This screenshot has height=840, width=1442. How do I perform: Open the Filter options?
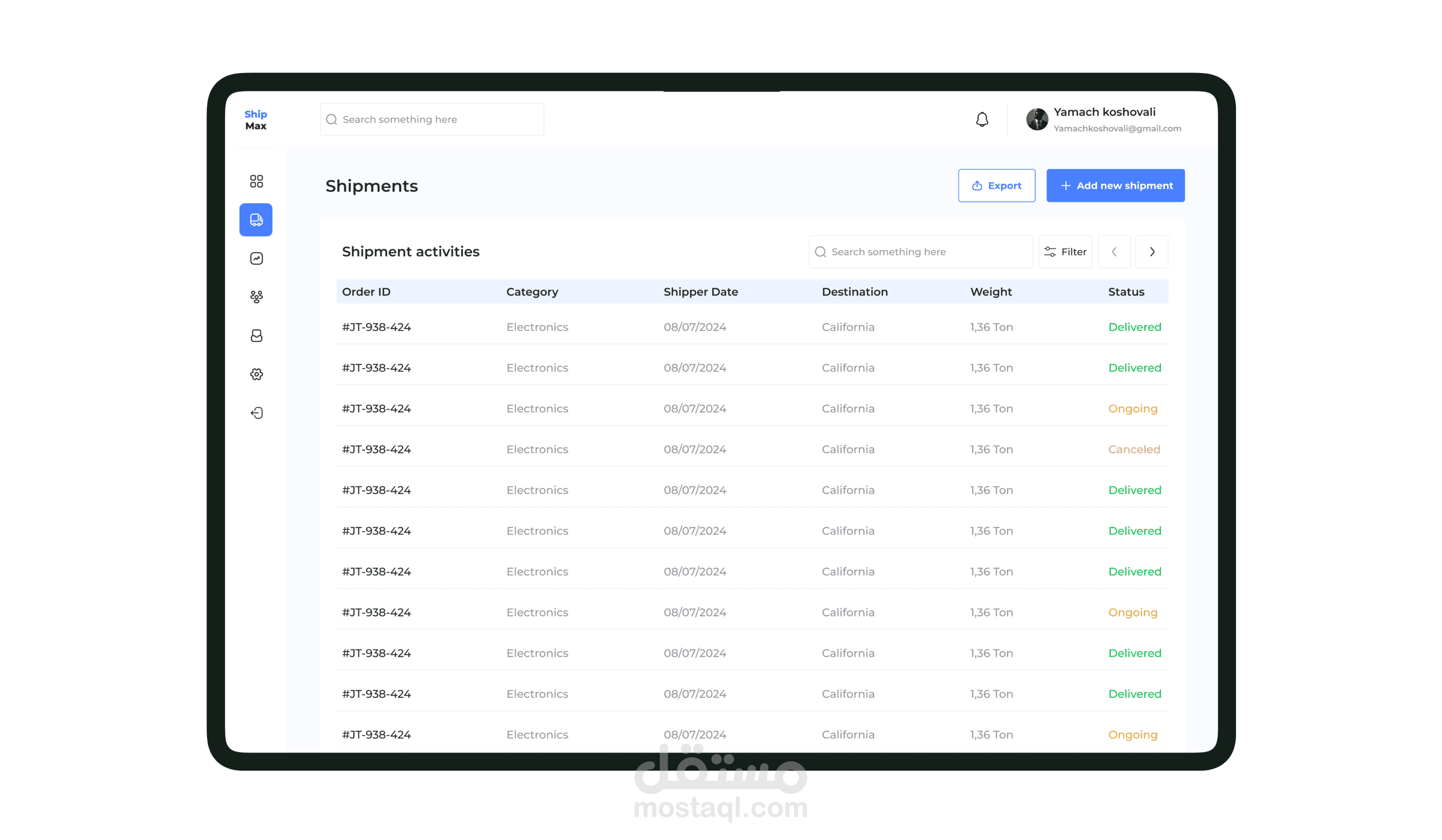pyautogui.click(x=1065, y=252)
